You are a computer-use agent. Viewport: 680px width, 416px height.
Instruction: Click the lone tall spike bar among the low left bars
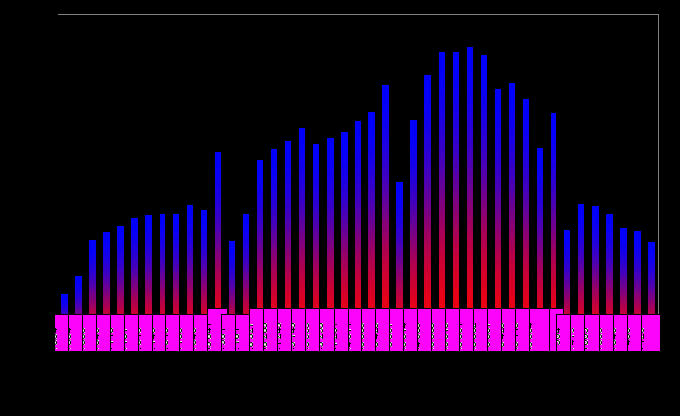218,230
